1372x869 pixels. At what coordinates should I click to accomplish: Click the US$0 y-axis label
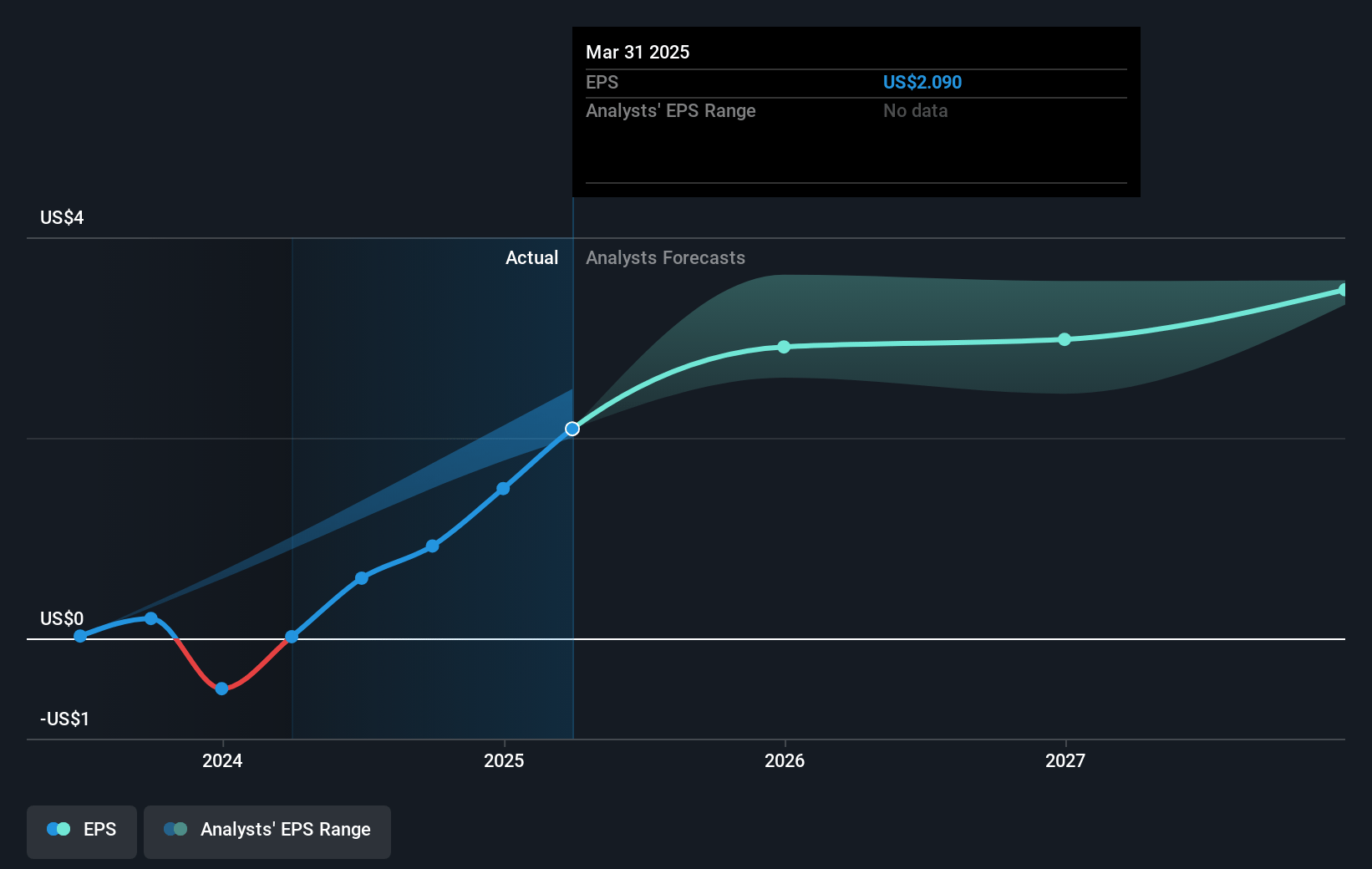click(62, 618)
